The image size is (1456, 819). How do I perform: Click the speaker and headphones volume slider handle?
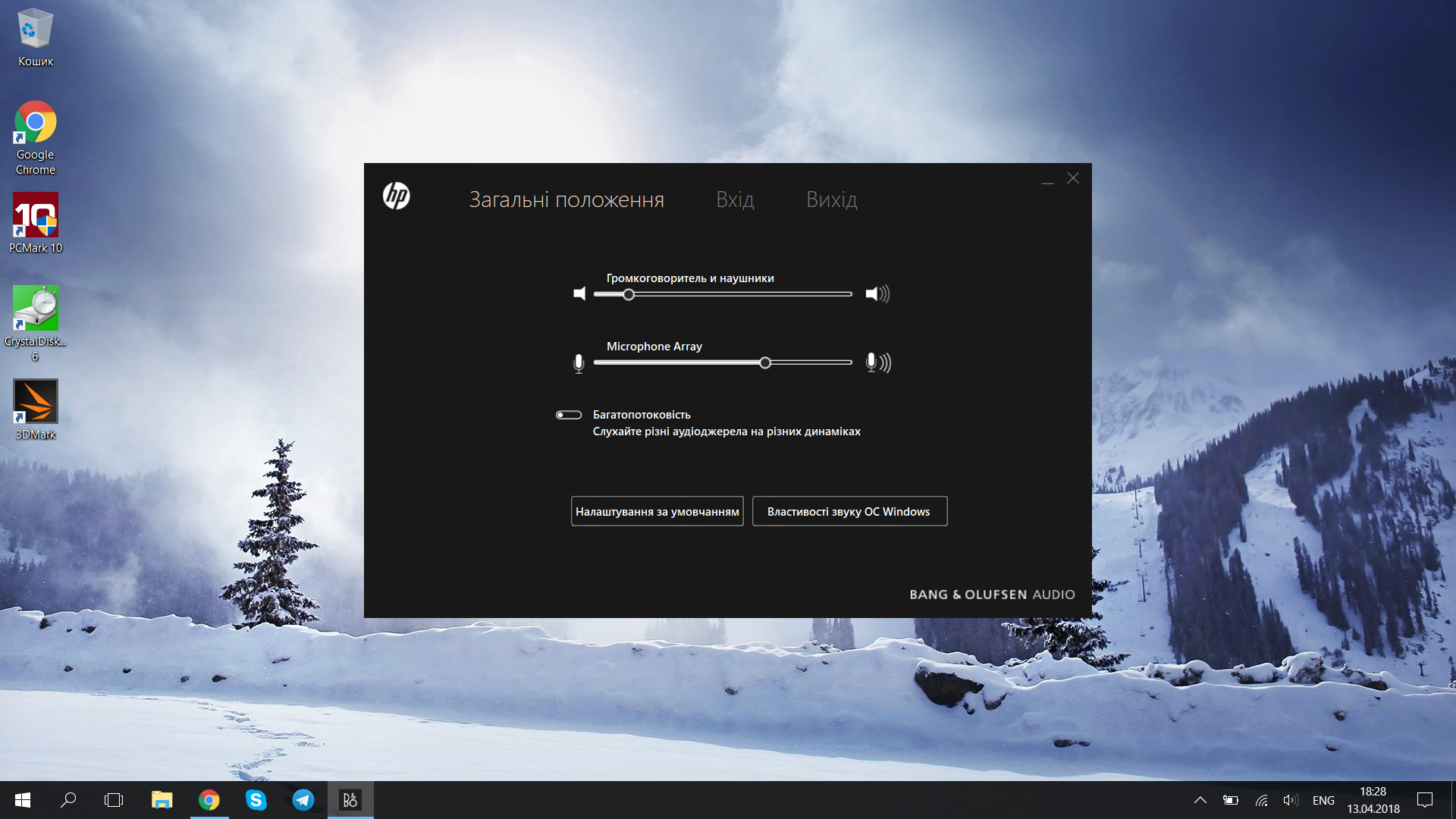click(x=629, y=294)
